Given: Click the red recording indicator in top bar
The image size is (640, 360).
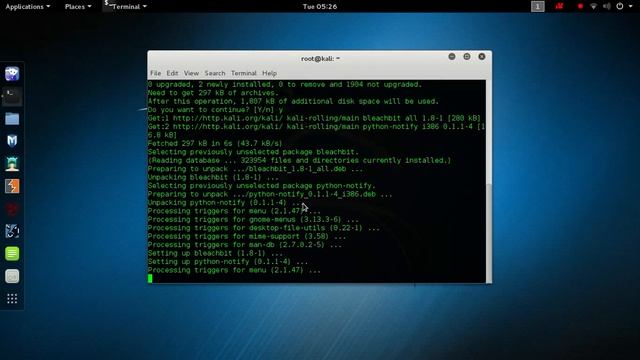Looking at the screenshot, I should point(580,6).
